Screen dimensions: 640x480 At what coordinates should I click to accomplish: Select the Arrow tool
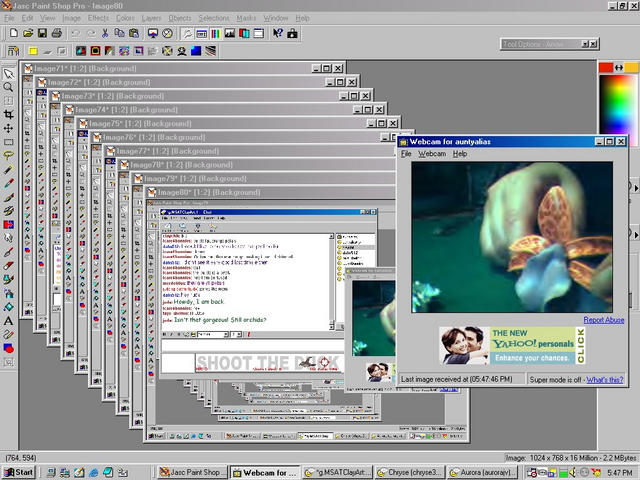pyautogui.click(x=8, y=74)
